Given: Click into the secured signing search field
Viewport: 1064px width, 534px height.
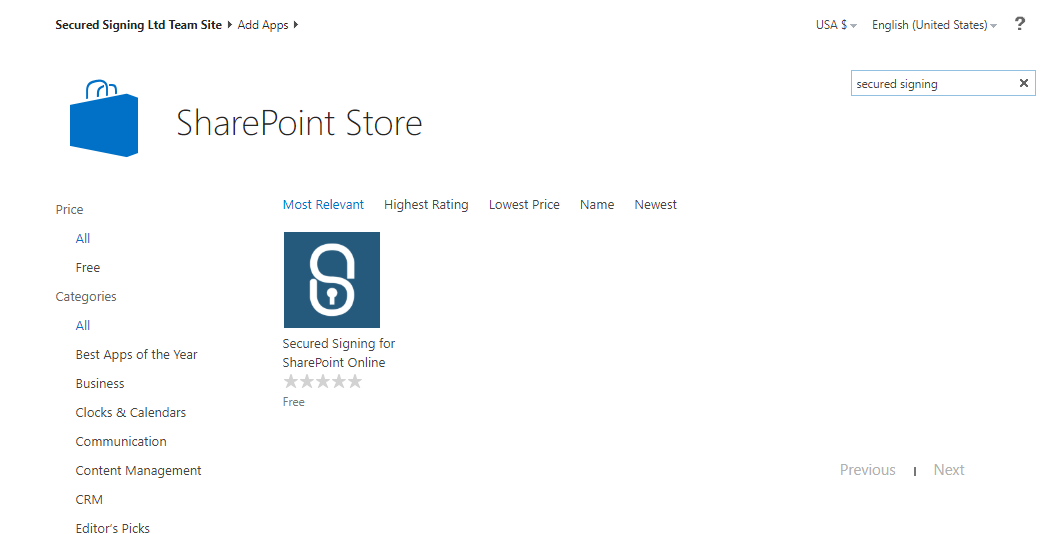Looking at the screenshot, I should tap(930, 84).
